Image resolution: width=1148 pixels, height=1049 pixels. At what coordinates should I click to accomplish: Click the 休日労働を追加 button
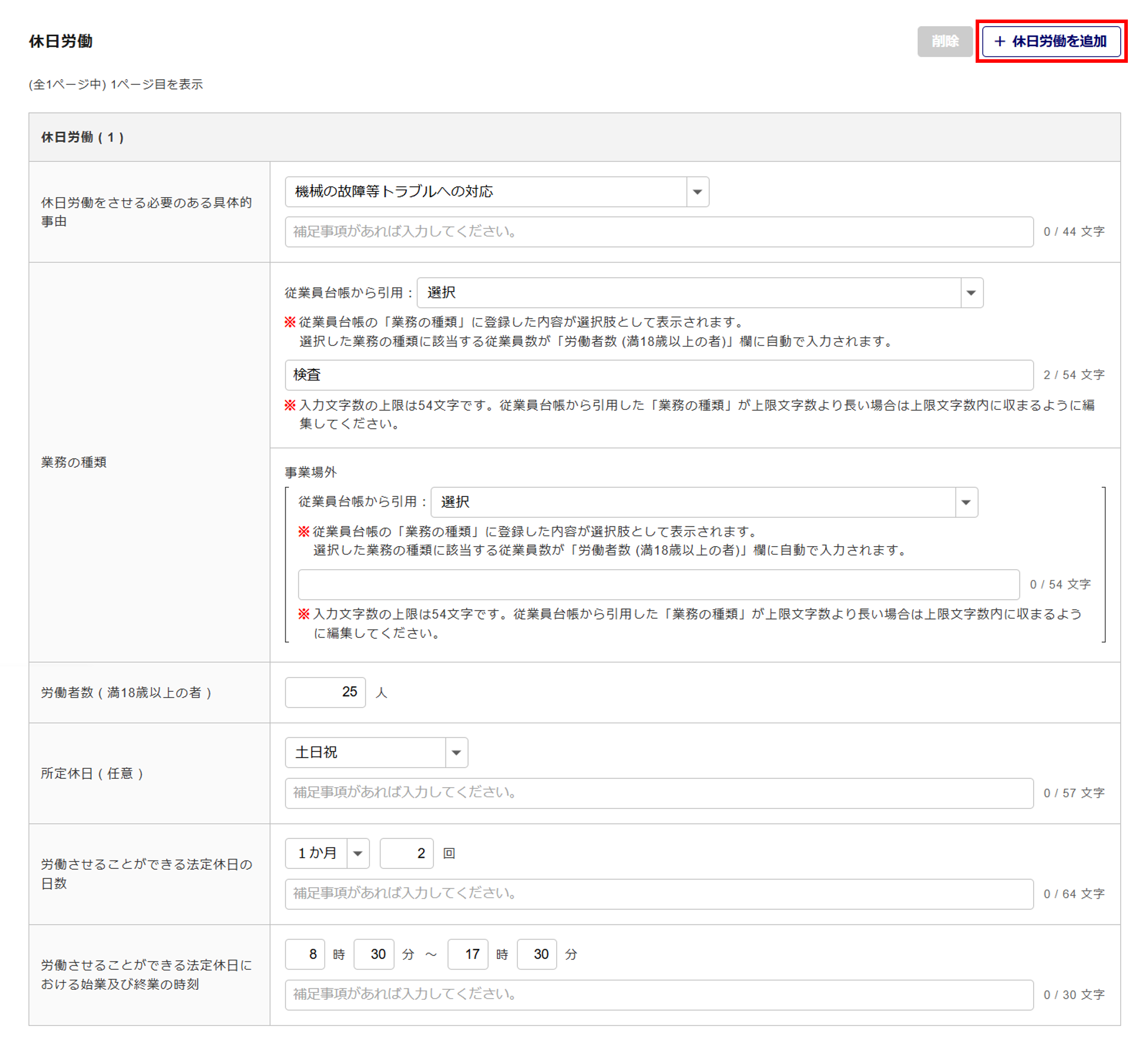[1050, 41]
